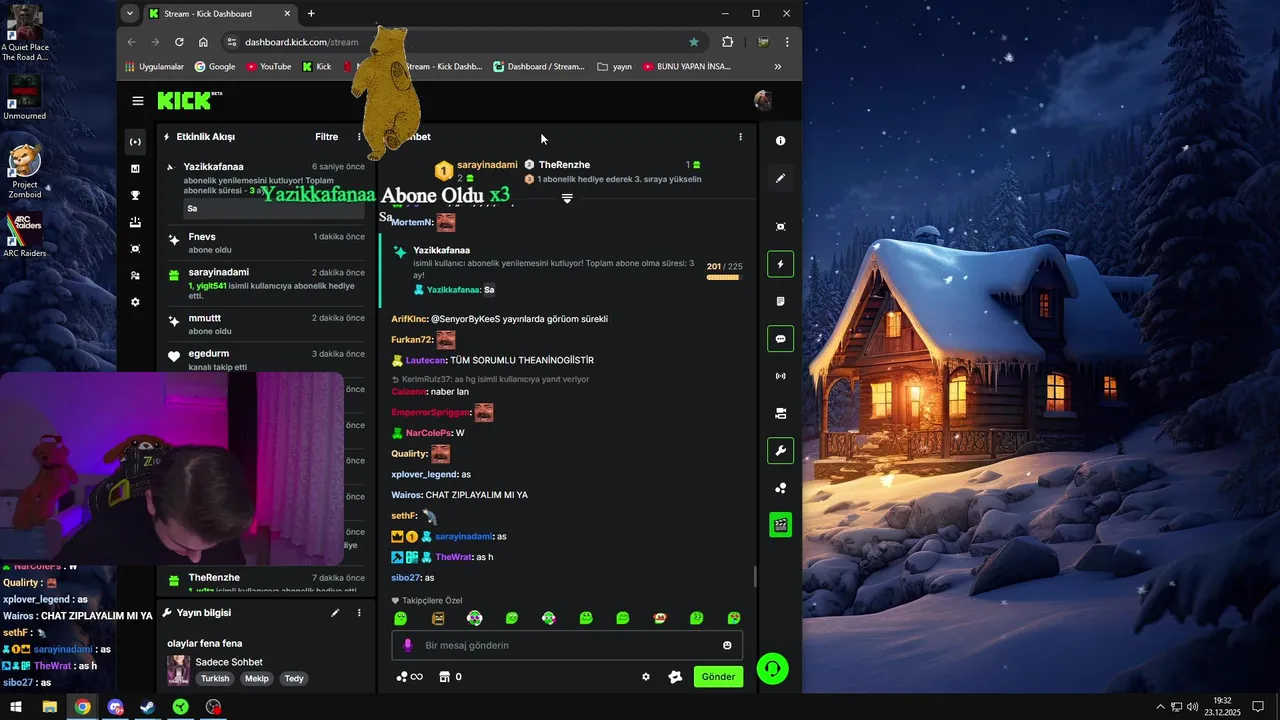1280x720 pixels.
Task: Open Etkinlik Akışı three-dot options menu
Action: pyautogui.click(x=359, y=137)
